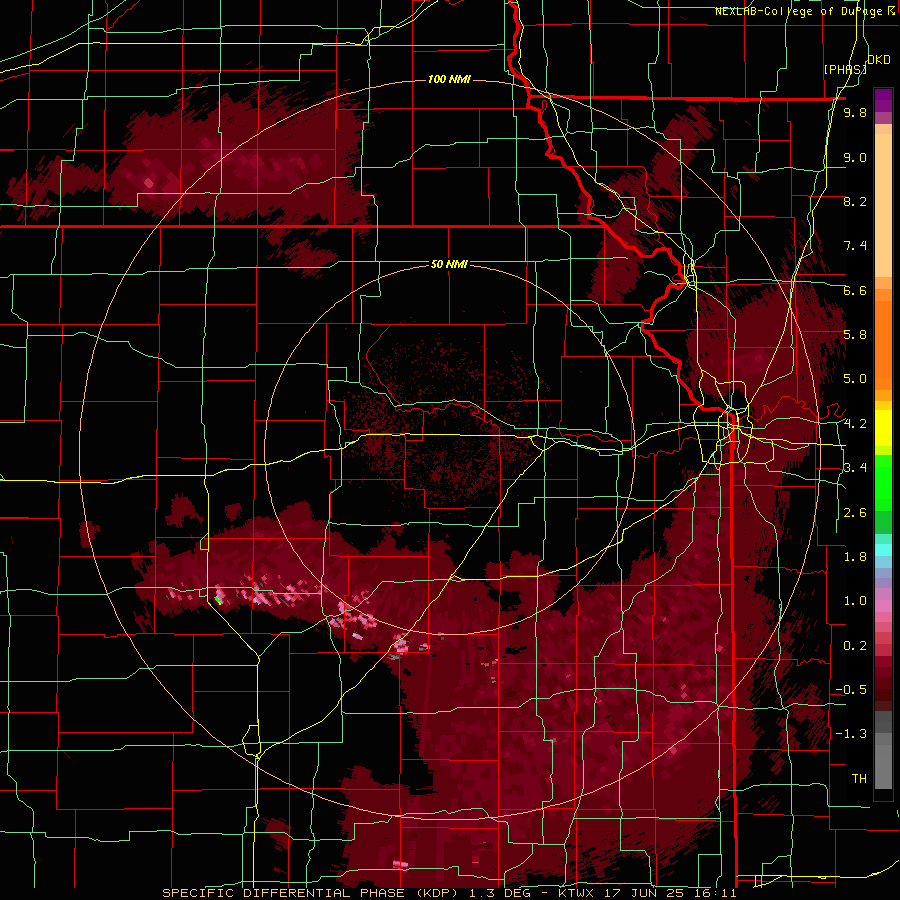This screenshot has width=900, height=900.
Task: Click the TH threshold label on scale
Action: [859, 779]
